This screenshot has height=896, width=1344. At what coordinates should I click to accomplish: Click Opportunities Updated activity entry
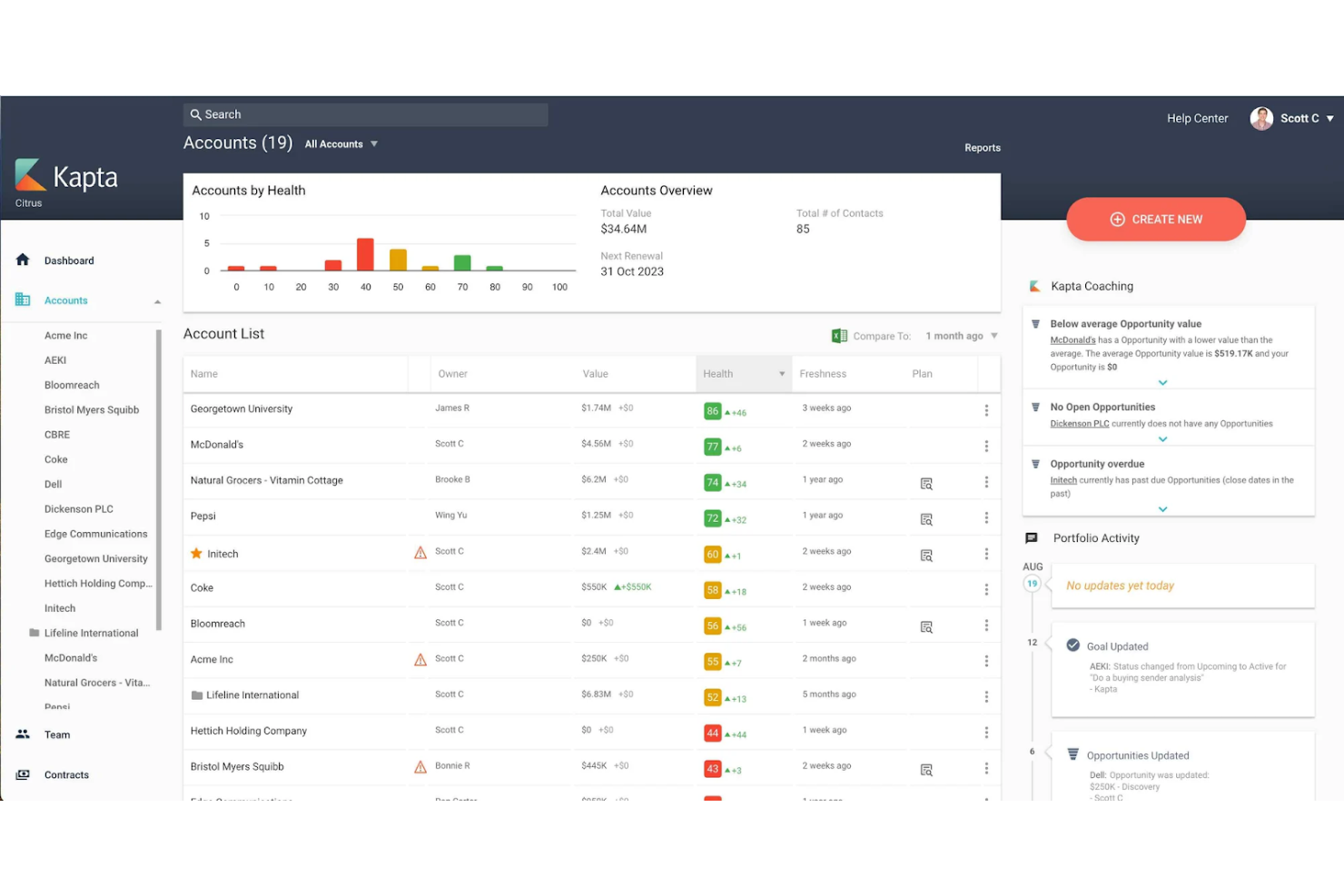[x=1183, y=766]
